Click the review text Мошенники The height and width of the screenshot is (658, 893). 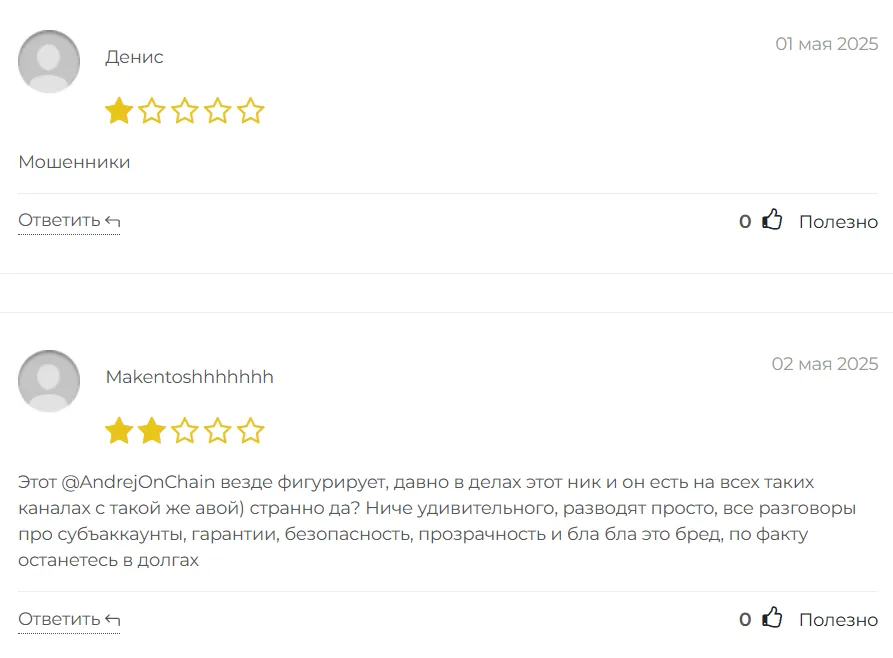click(74, 162)
